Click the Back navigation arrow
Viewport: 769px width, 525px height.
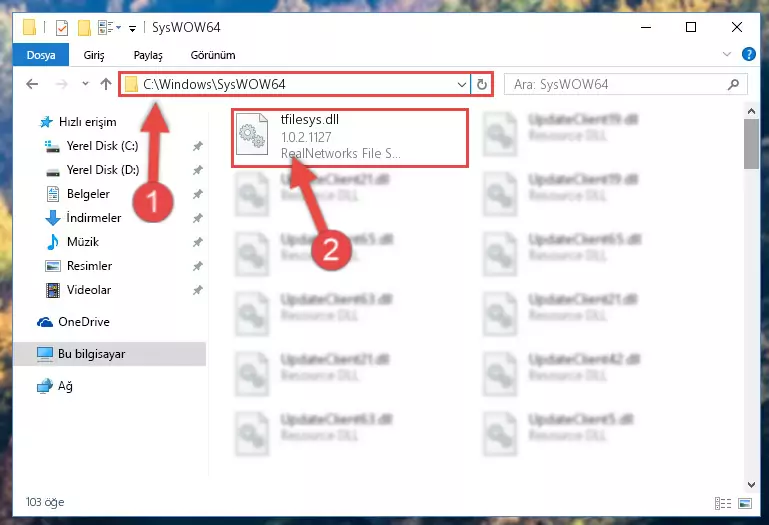[x=32, y=84]
